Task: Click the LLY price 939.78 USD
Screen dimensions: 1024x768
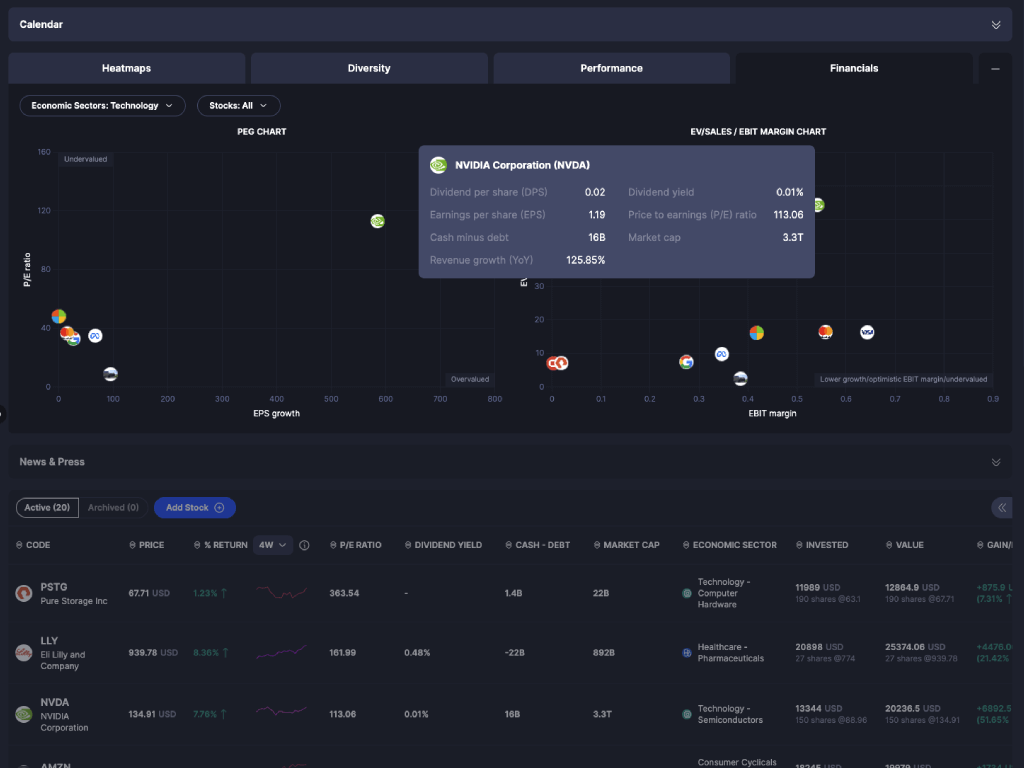Action: point(153,652)
